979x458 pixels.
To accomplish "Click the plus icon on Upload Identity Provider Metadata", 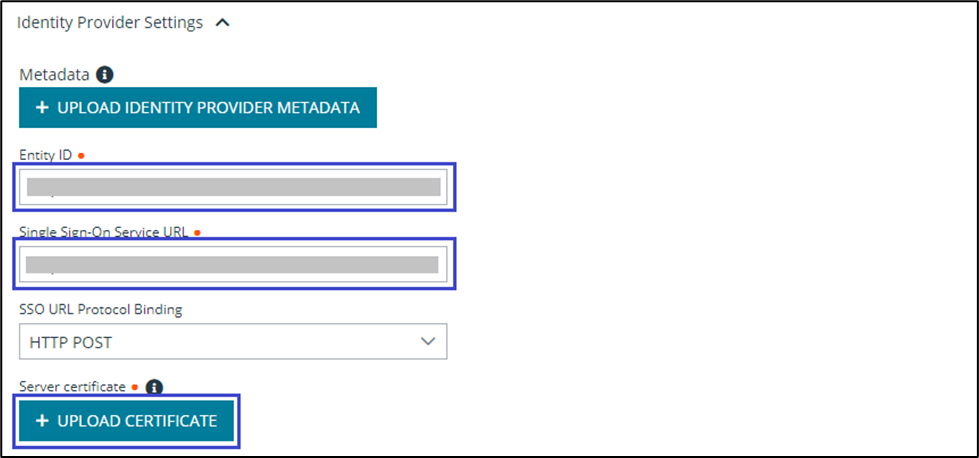I will click(42, 108).
